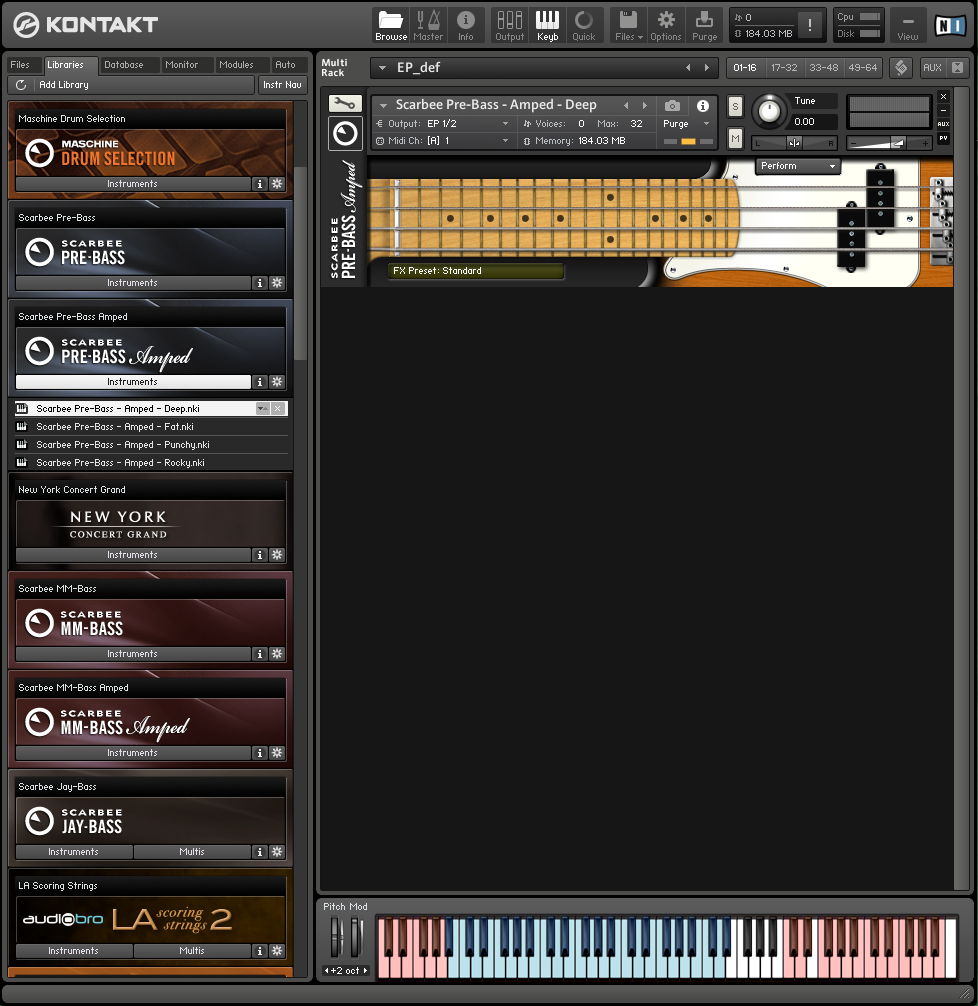
Task: Close the instrument with header X
Action: [943, 96]
